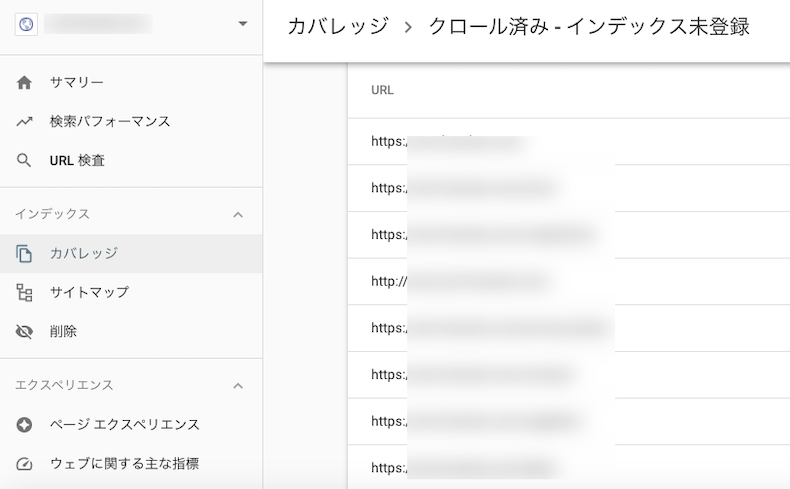Click クロール済み - インデックス未登録 title

589,26
